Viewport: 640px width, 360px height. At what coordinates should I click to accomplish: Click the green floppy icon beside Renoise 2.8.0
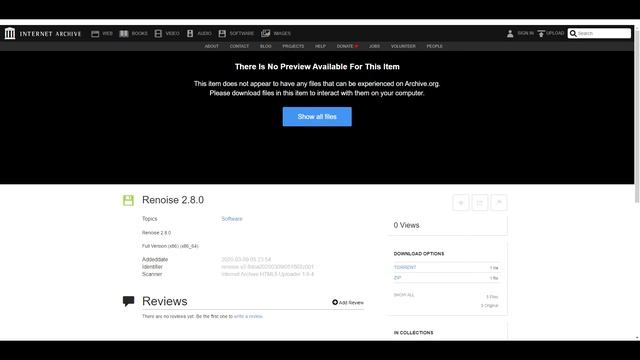coord(128,200)
